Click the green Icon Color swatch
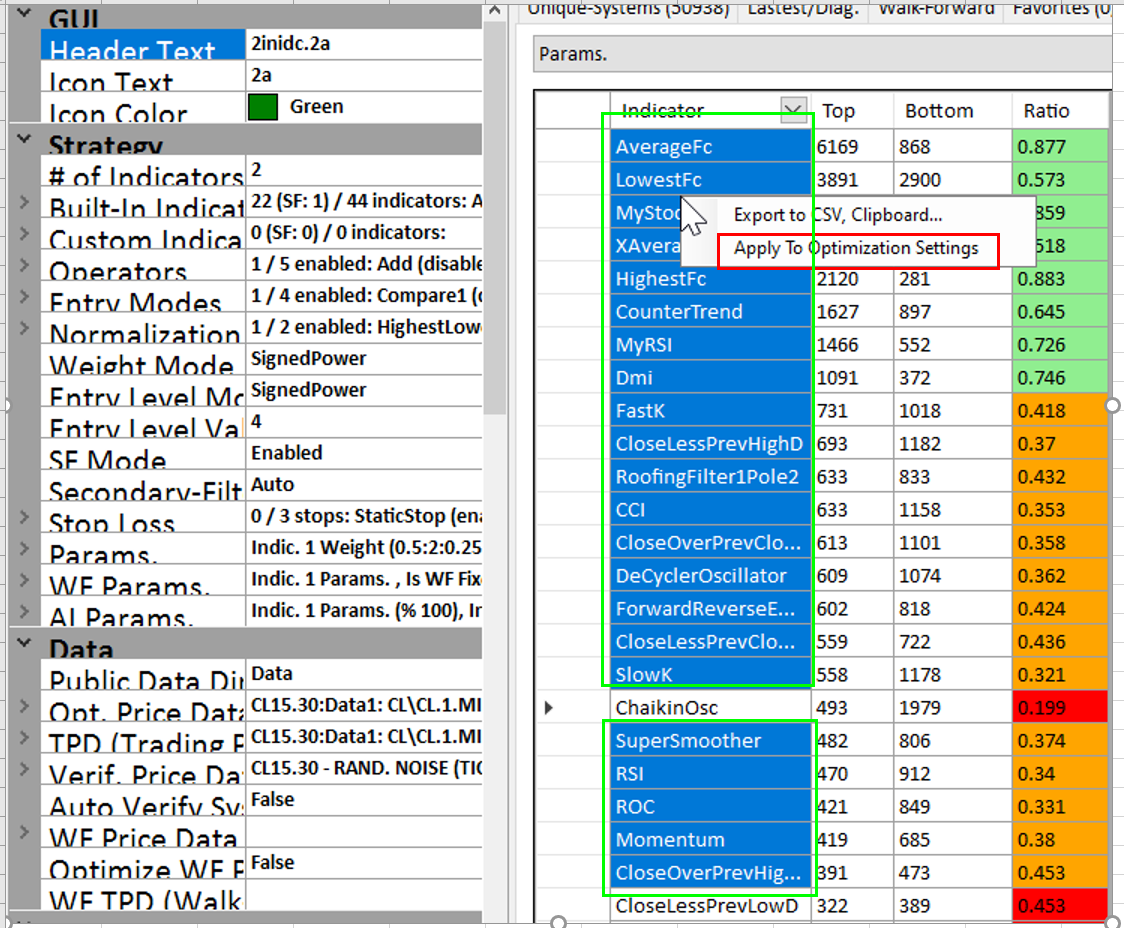This screenshot has height=928, width=1124. pos(262,107)
